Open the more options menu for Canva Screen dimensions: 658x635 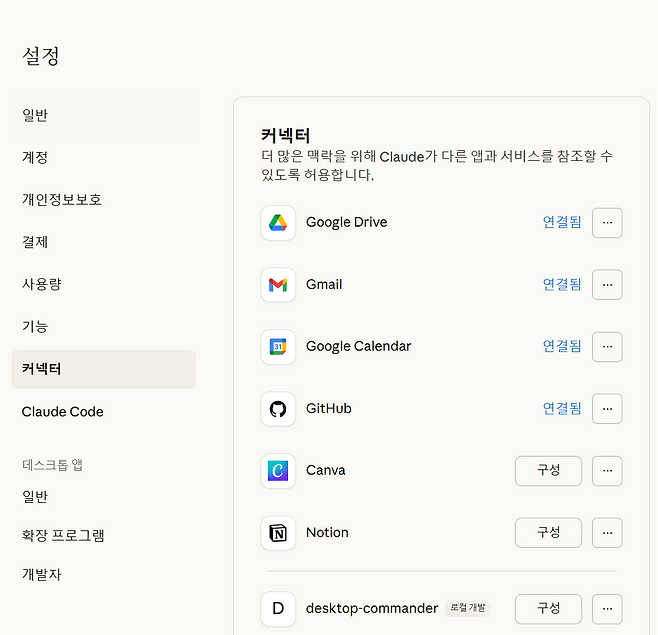tap(607, 471)
